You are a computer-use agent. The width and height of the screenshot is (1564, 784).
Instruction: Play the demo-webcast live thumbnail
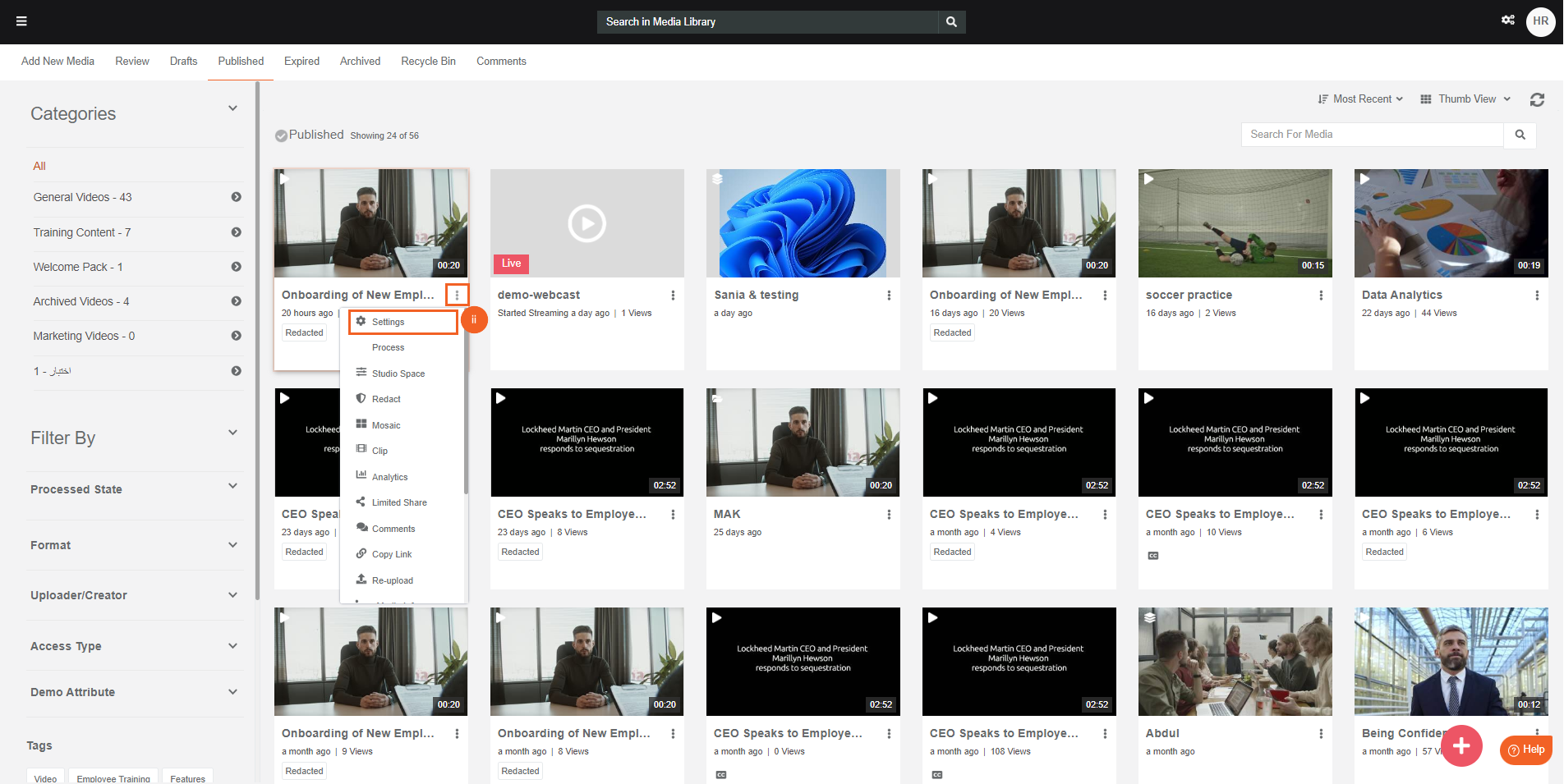(x=586, y=223)
